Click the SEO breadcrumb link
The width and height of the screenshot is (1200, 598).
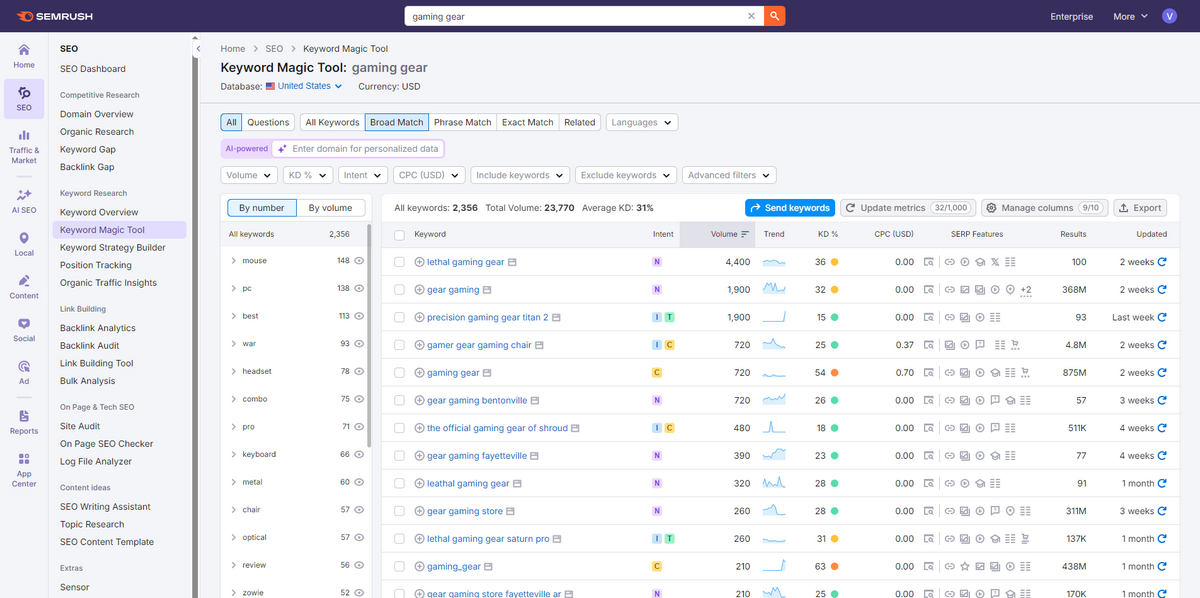274,48
